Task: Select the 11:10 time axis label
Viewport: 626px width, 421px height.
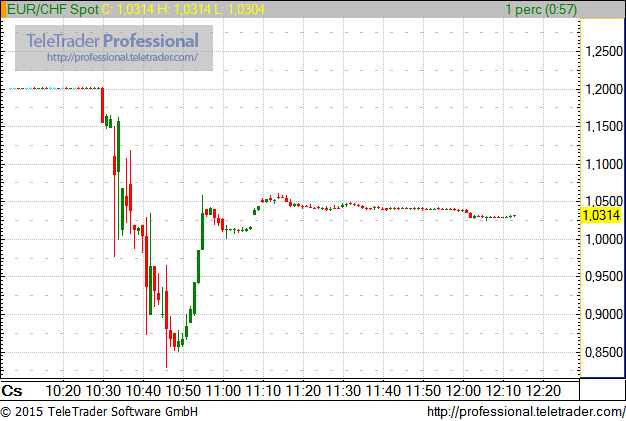Action: [263, 391]
